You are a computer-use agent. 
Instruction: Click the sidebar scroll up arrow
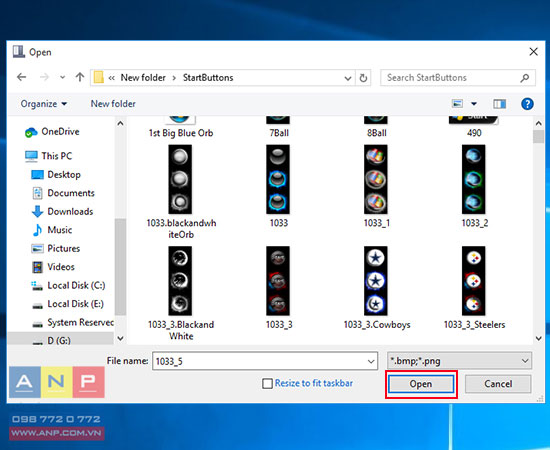[120, 123]
